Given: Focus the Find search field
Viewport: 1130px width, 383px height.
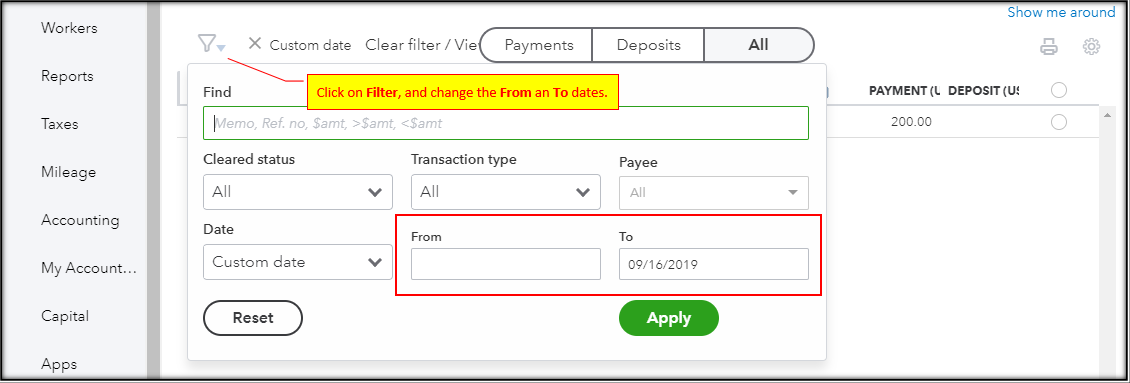Looking at the screenshot, I should (505, 123).
